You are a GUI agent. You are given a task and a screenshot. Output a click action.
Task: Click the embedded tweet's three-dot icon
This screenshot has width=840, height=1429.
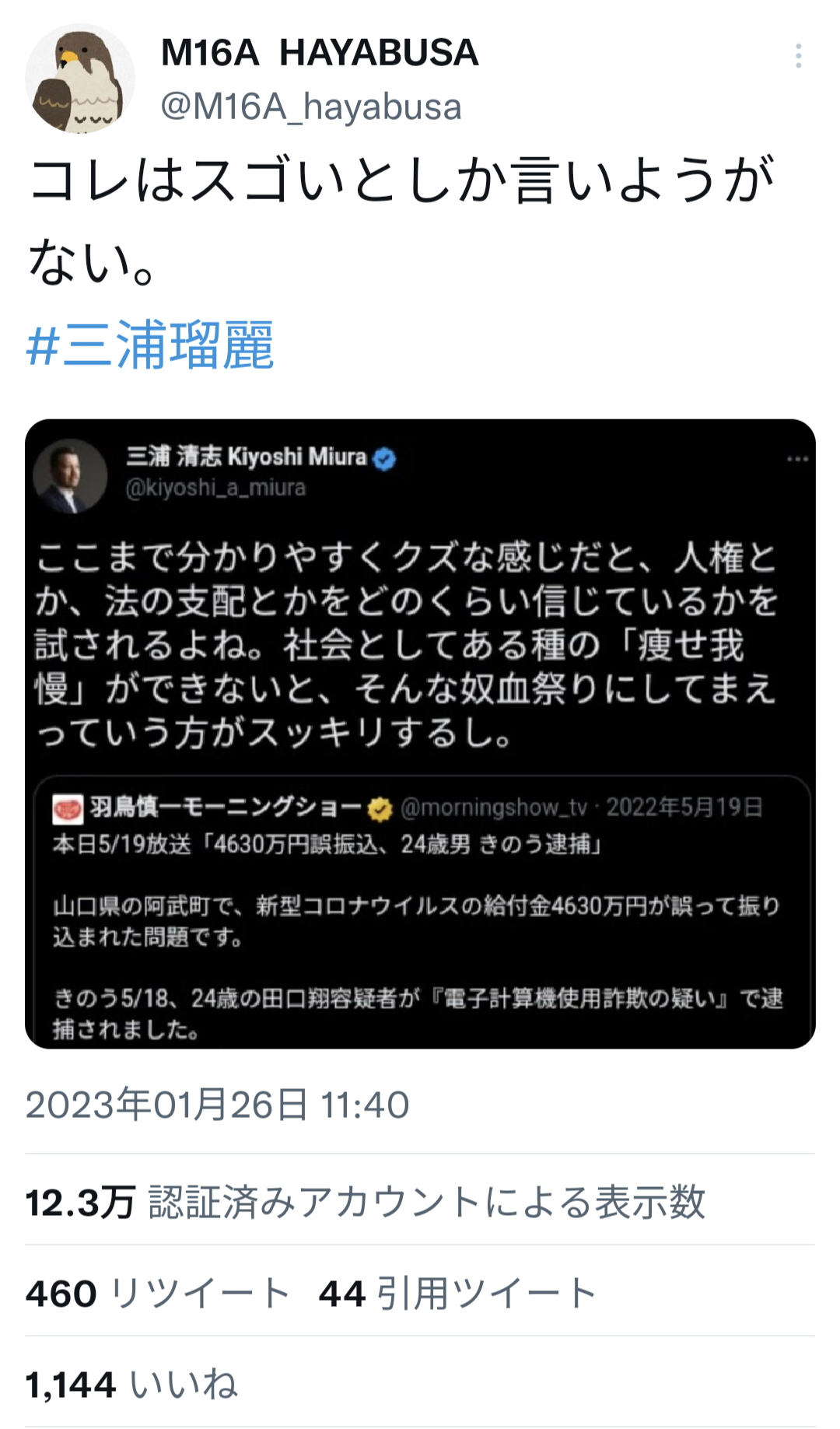(797, 459)
